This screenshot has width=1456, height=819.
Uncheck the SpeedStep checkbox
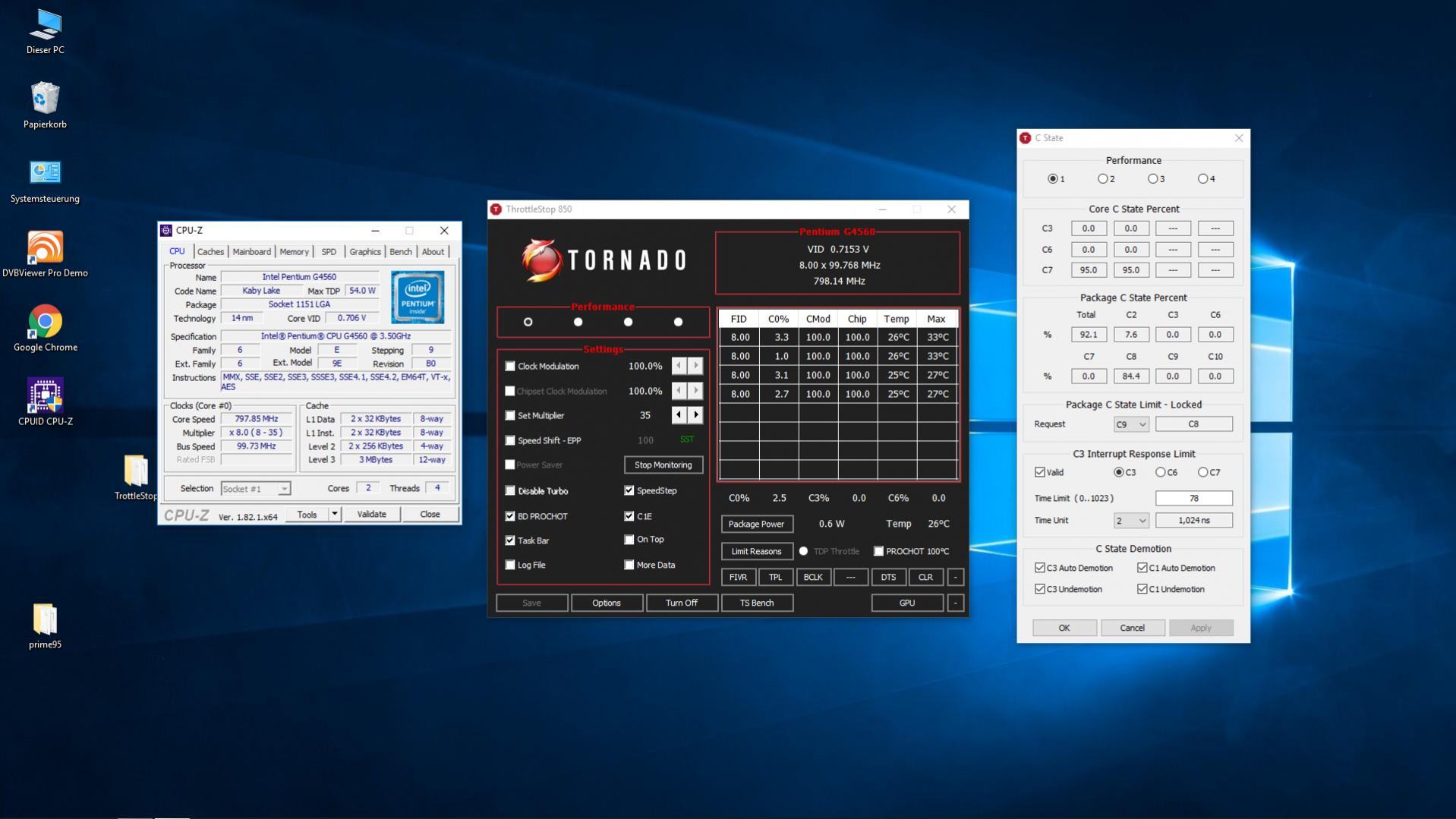click(x=629, y=490)
